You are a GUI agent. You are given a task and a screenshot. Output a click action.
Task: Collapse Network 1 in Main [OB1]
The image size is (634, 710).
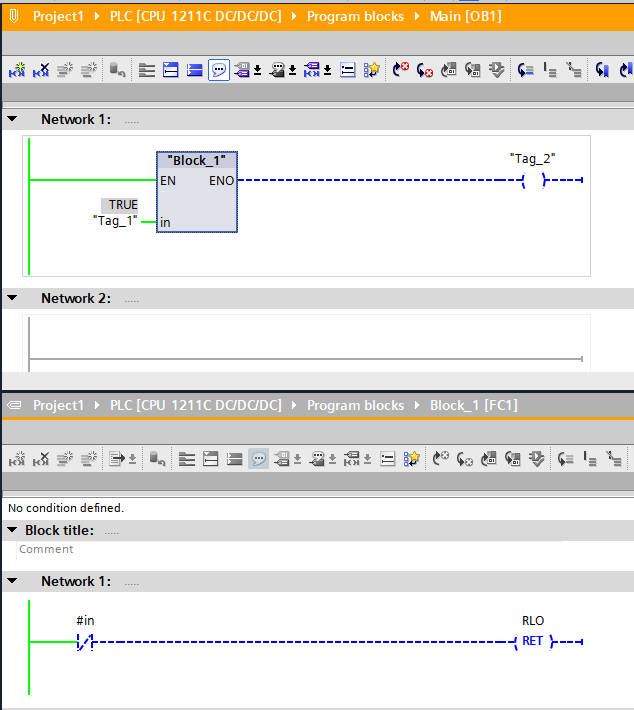coord(12,119)
